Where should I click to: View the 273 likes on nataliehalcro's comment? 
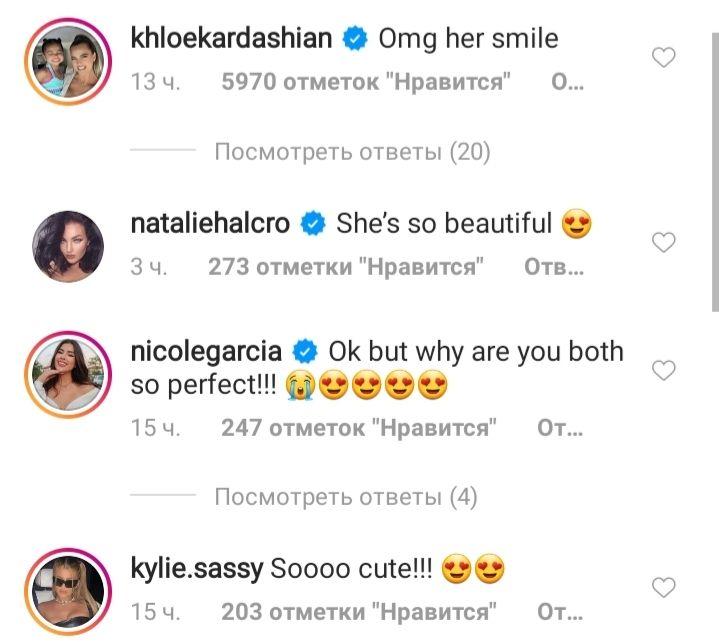coord(346,267)
